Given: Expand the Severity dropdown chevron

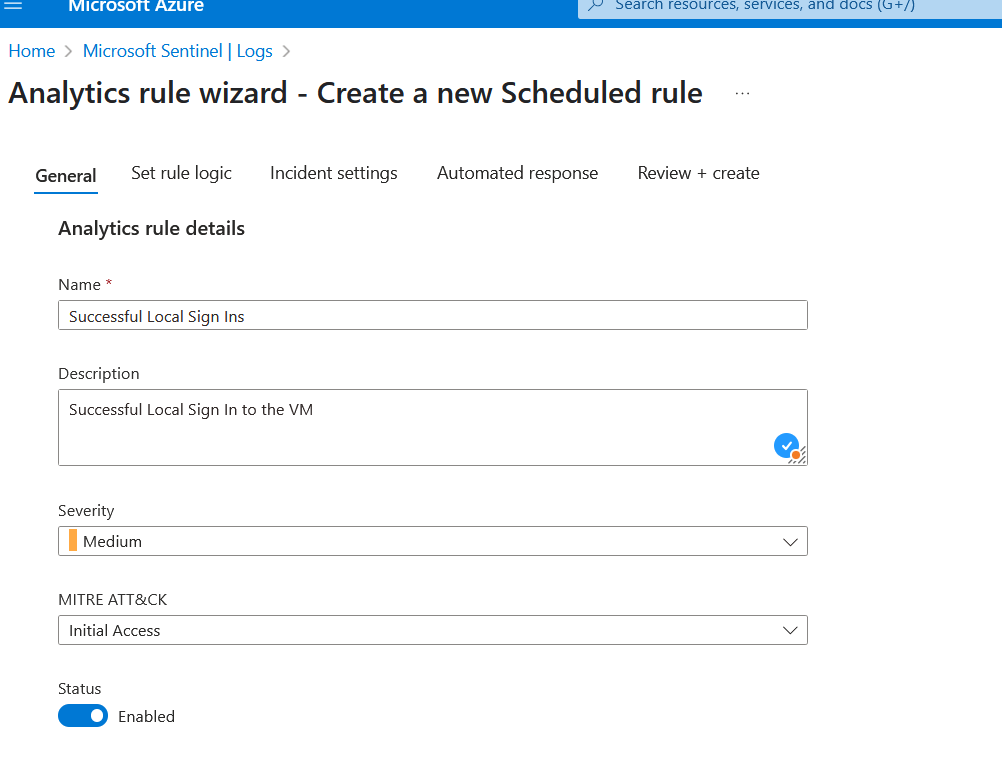Looking at the screenshot, I should point(790,542).
